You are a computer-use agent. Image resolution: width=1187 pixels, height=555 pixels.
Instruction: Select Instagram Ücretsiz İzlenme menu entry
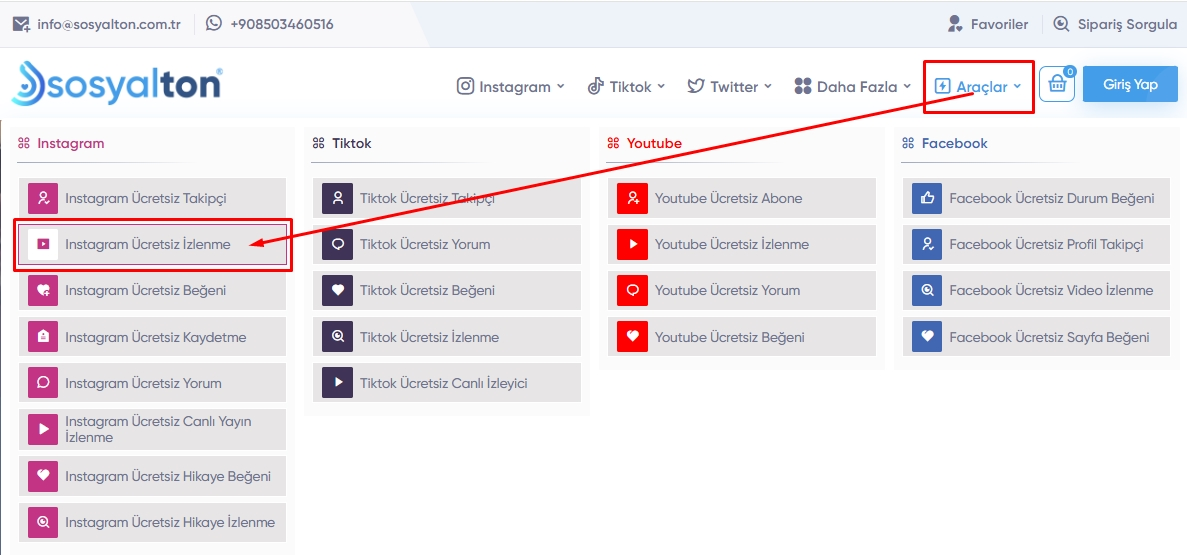(151, 245)
